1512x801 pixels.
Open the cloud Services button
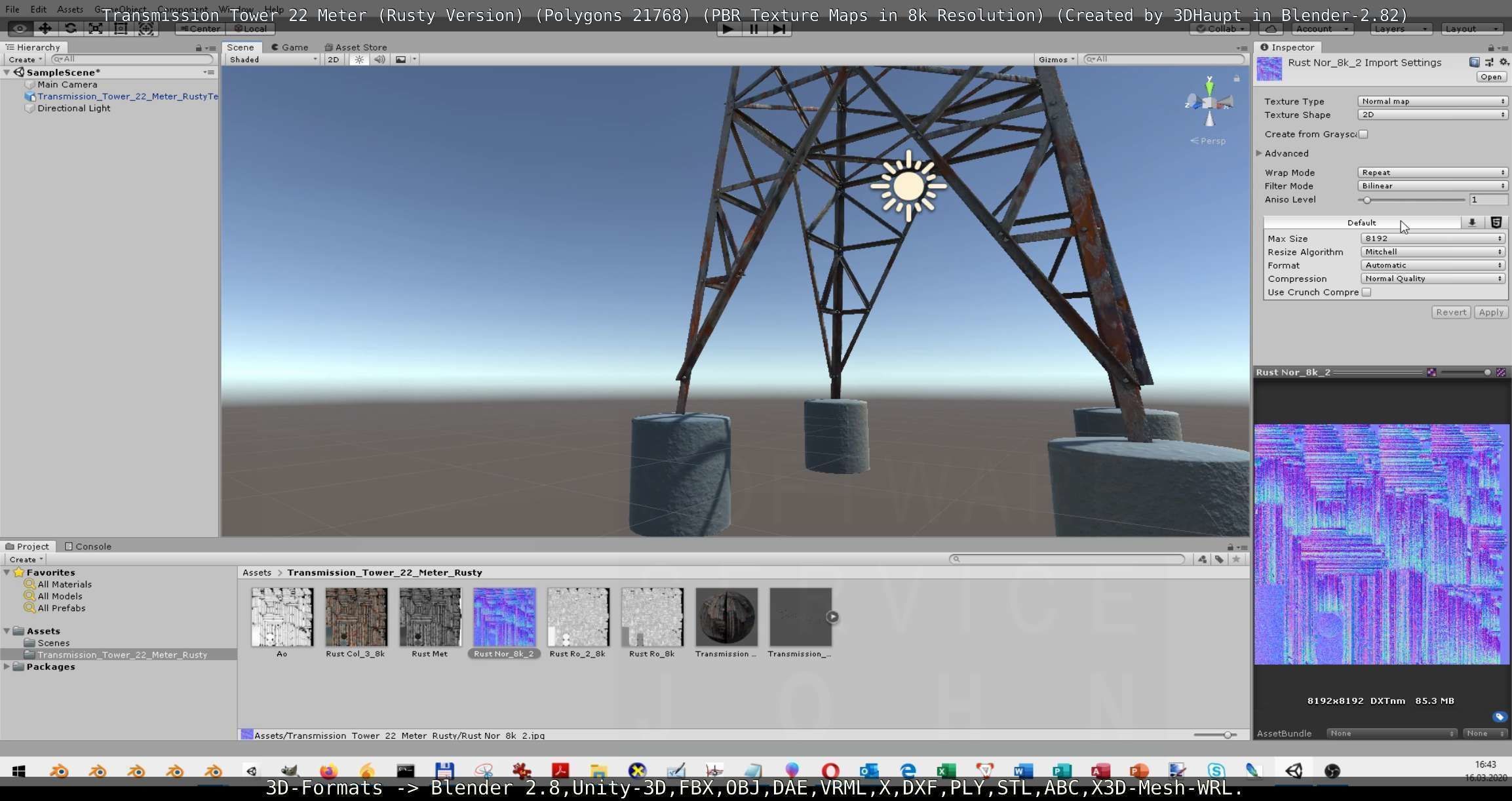point(1271,29)
